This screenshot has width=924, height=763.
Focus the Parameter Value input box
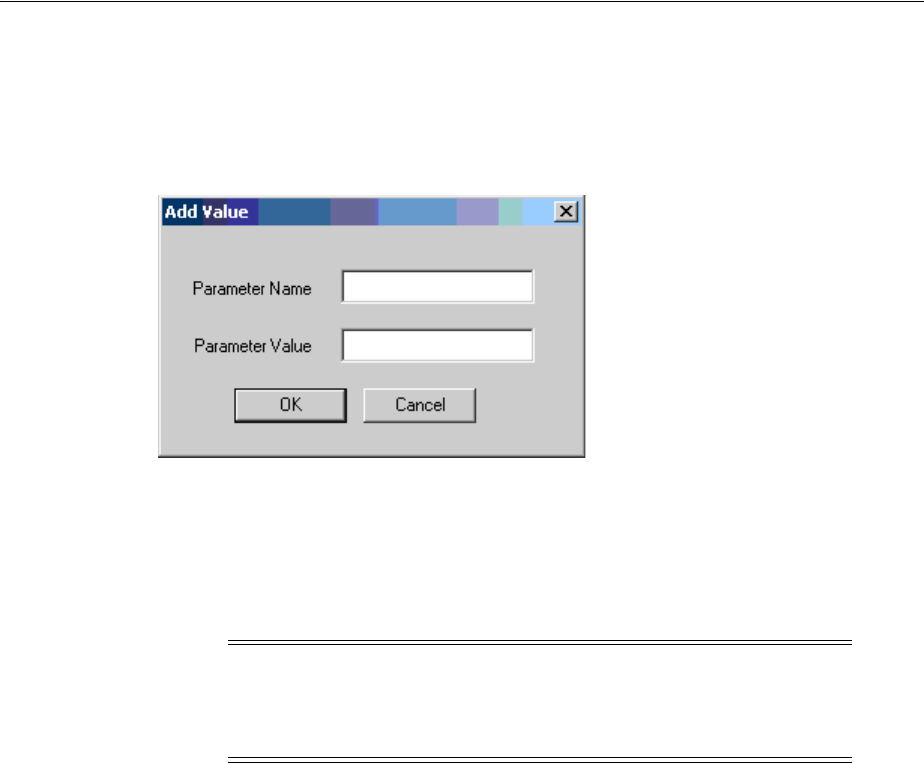(437, 345)
